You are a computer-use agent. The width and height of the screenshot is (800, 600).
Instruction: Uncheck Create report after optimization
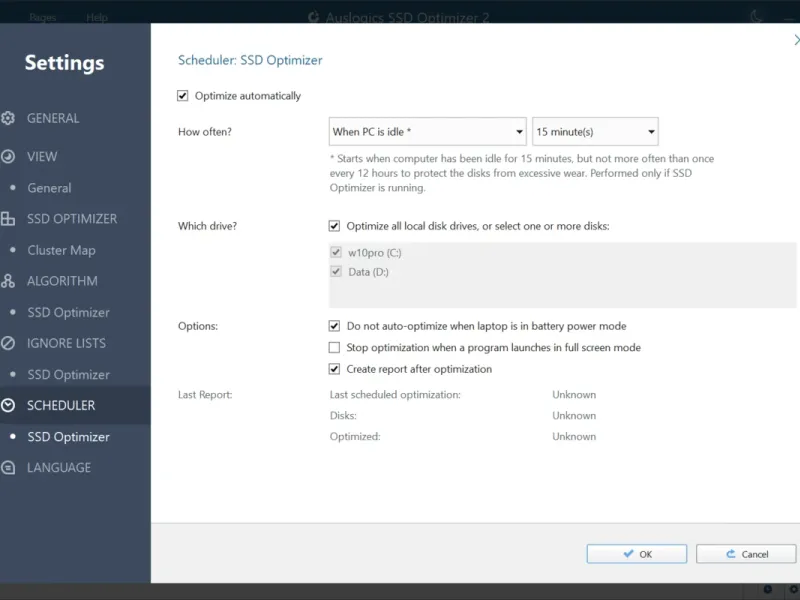pos(334,369)
